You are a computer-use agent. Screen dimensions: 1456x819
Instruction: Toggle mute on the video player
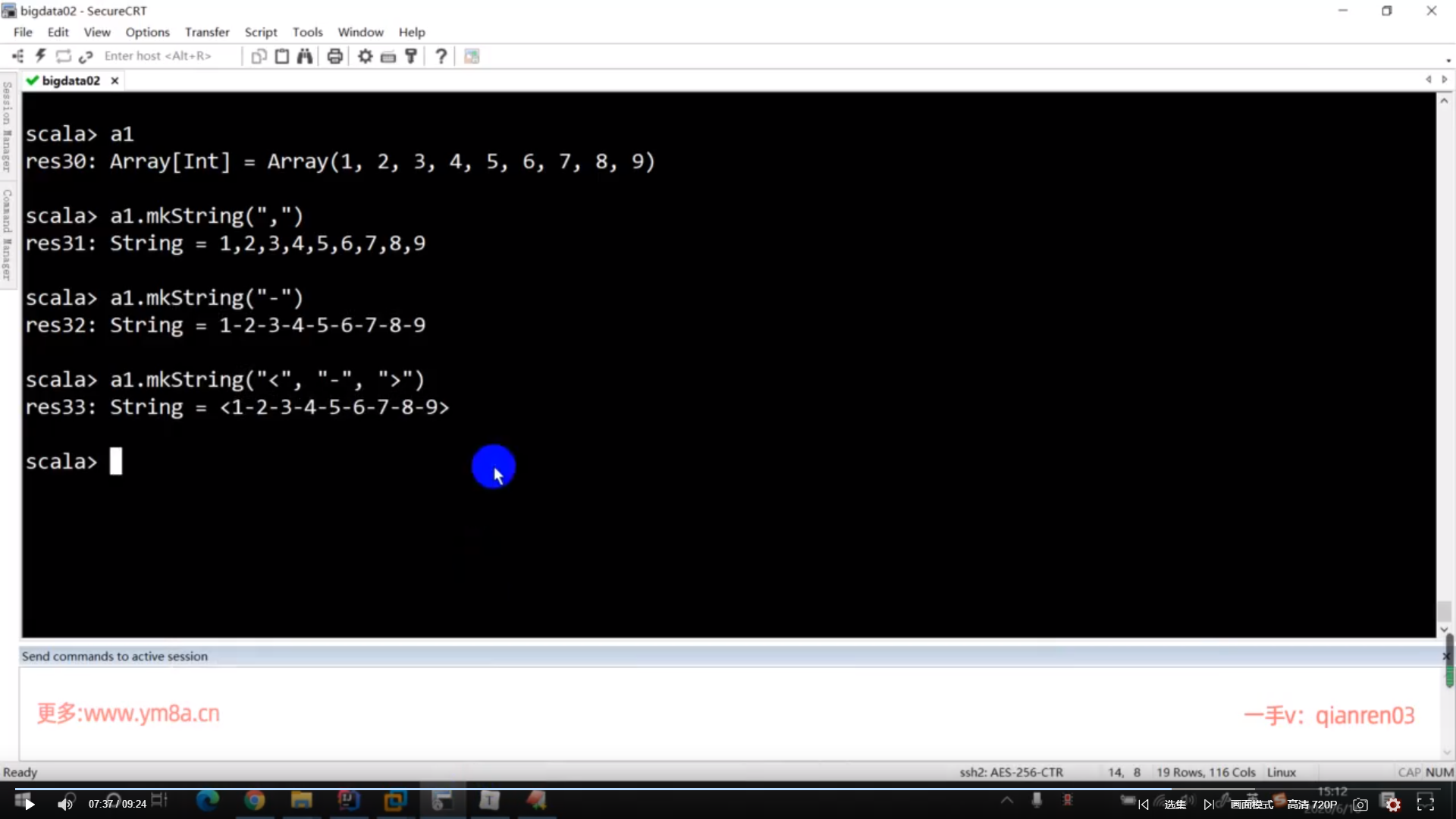tap(65, 804)
